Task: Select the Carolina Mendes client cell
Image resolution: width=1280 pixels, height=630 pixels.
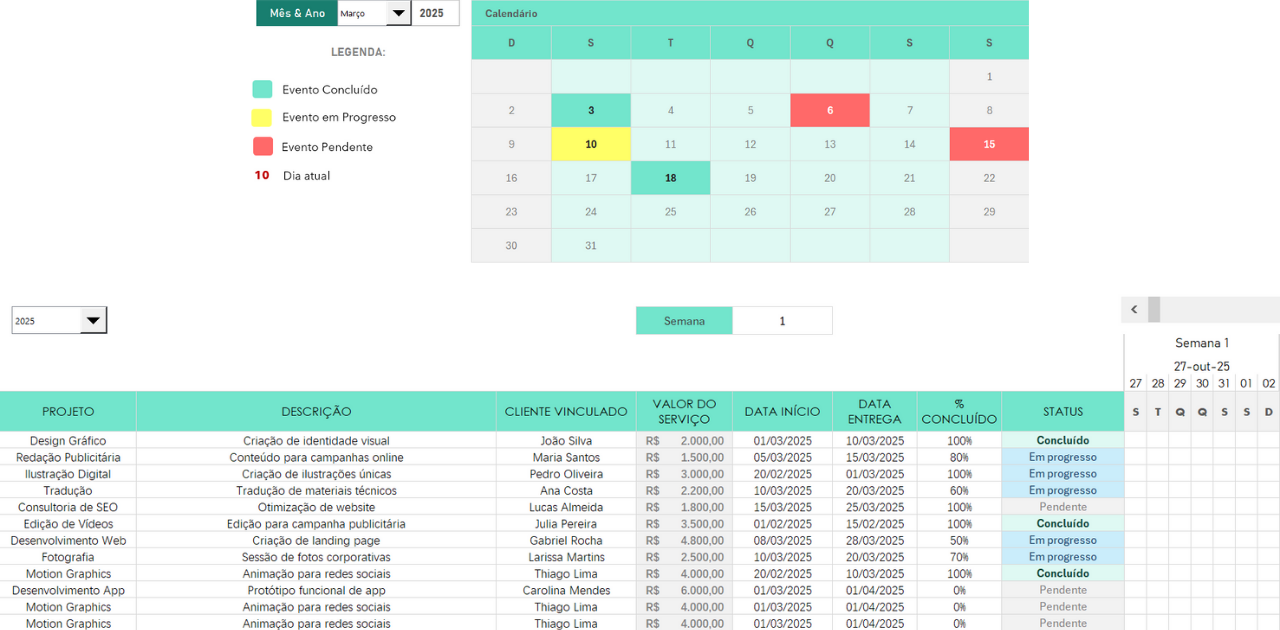Action: 566,591
